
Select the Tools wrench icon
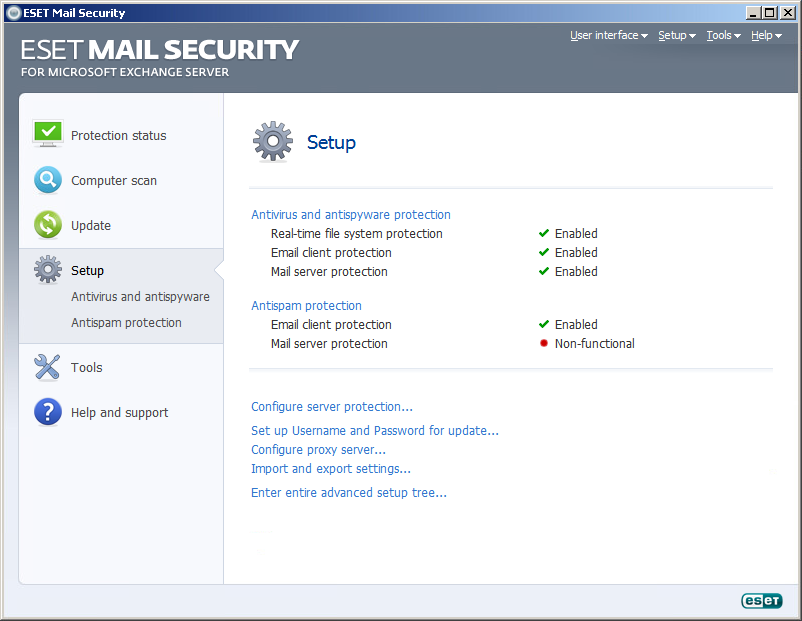[47, 367]
